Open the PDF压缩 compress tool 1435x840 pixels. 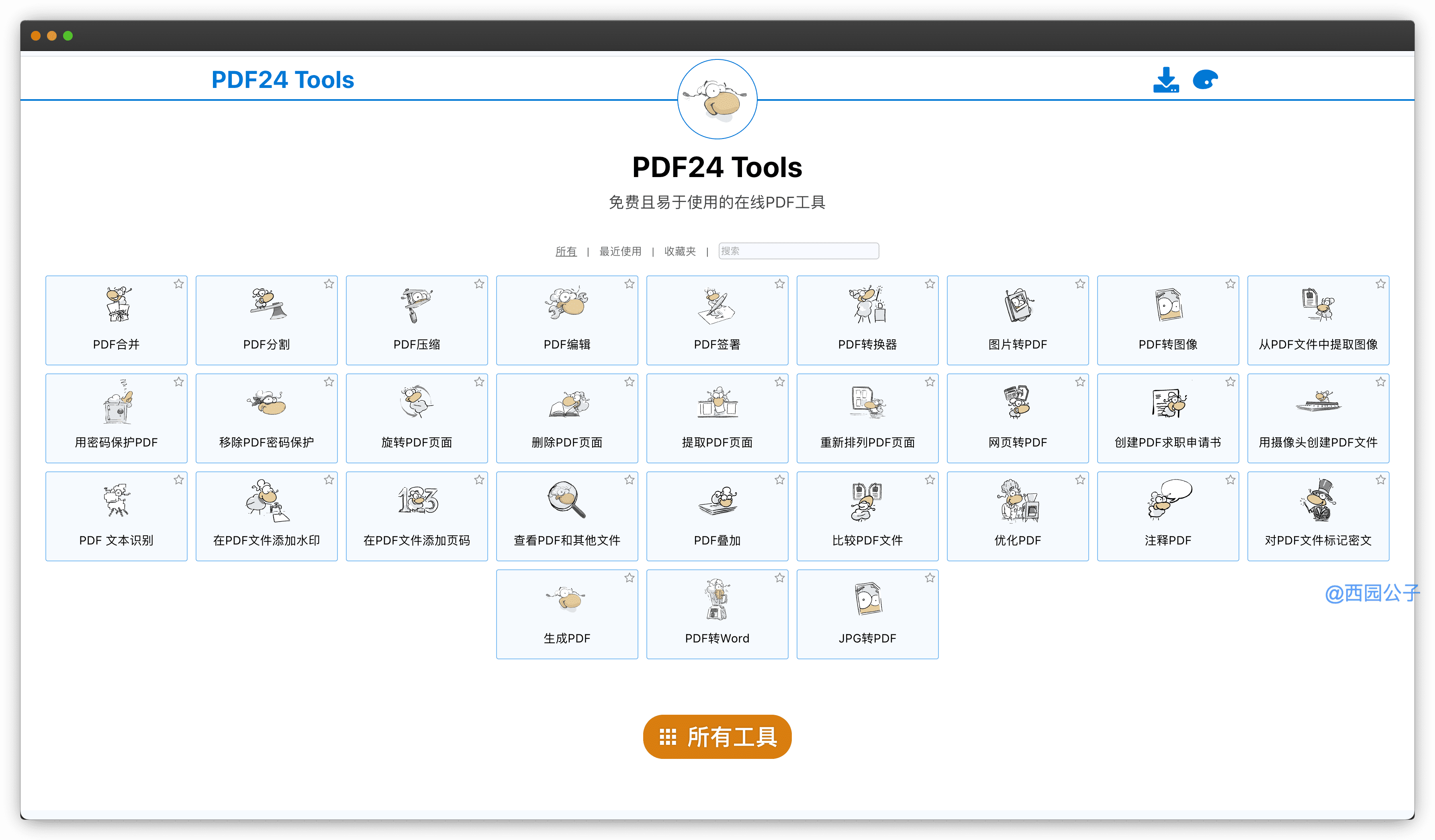point(417,320)
